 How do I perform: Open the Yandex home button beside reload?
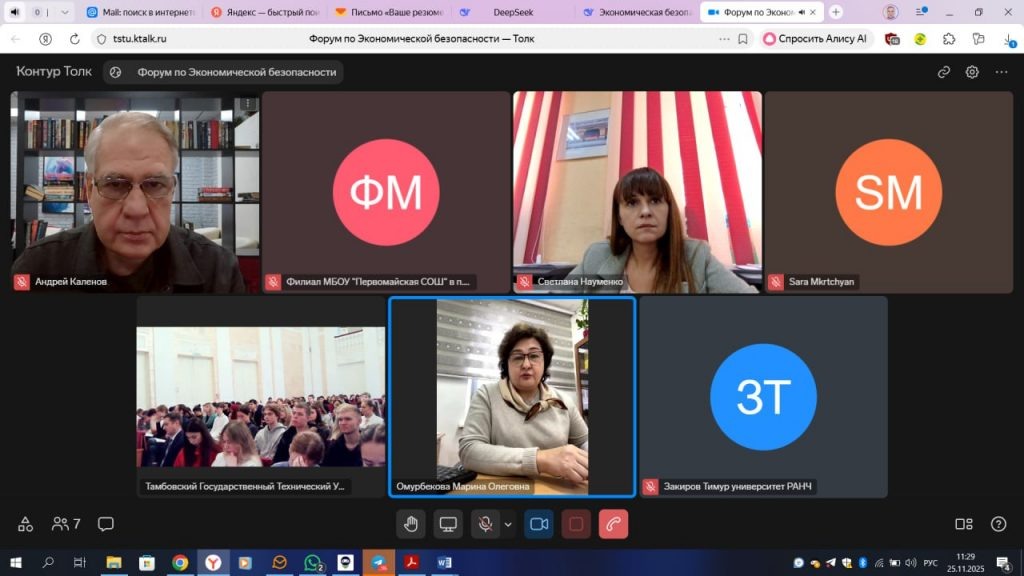45,39
